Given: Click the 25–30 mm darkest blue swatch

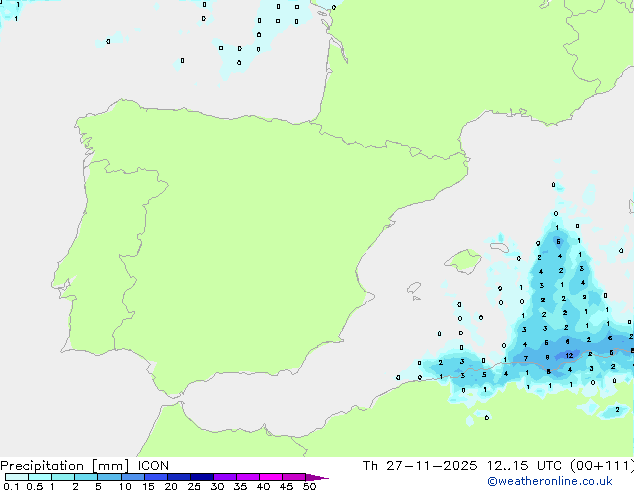Looking at the screenshot, I should click(202, 477).
